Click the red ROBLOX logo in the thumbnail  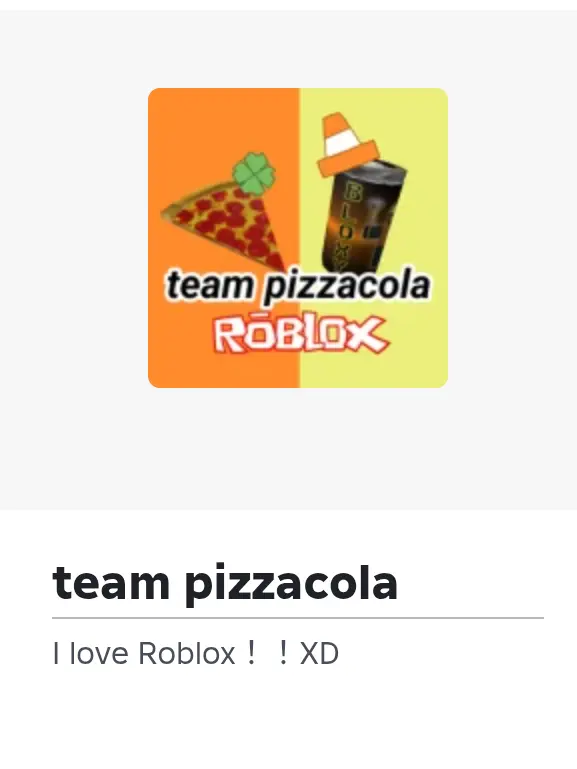click(299, 335)
